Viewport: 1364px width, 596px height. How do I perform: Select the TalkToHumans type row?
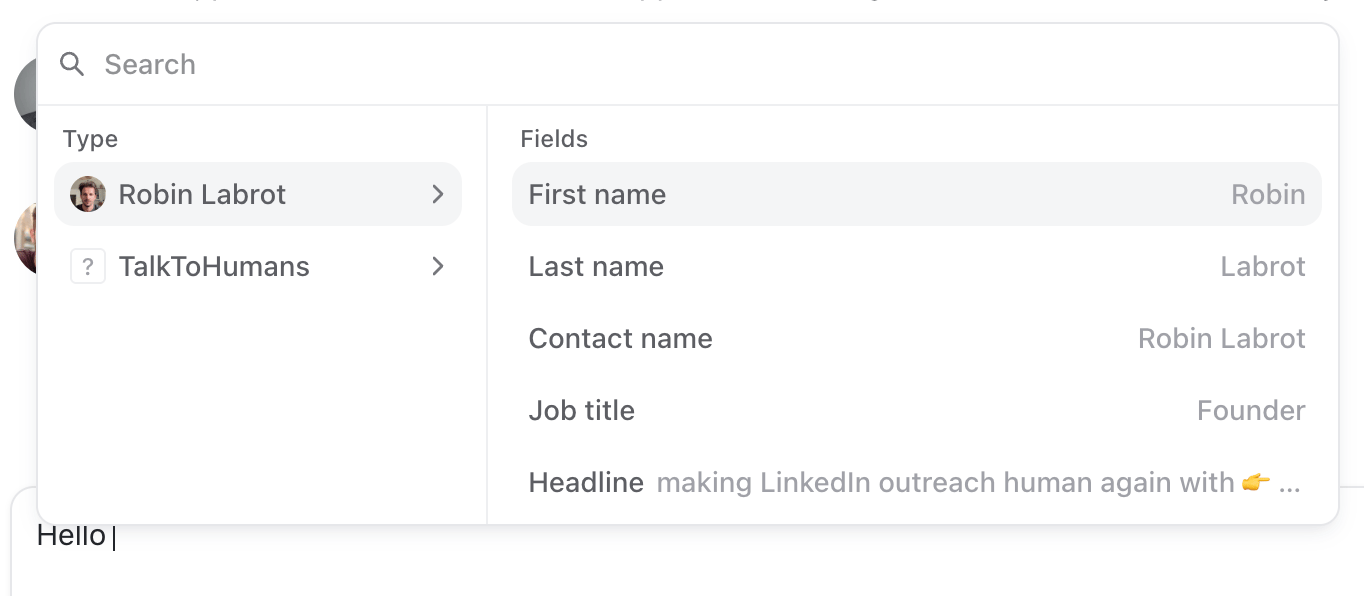(258, 266)
